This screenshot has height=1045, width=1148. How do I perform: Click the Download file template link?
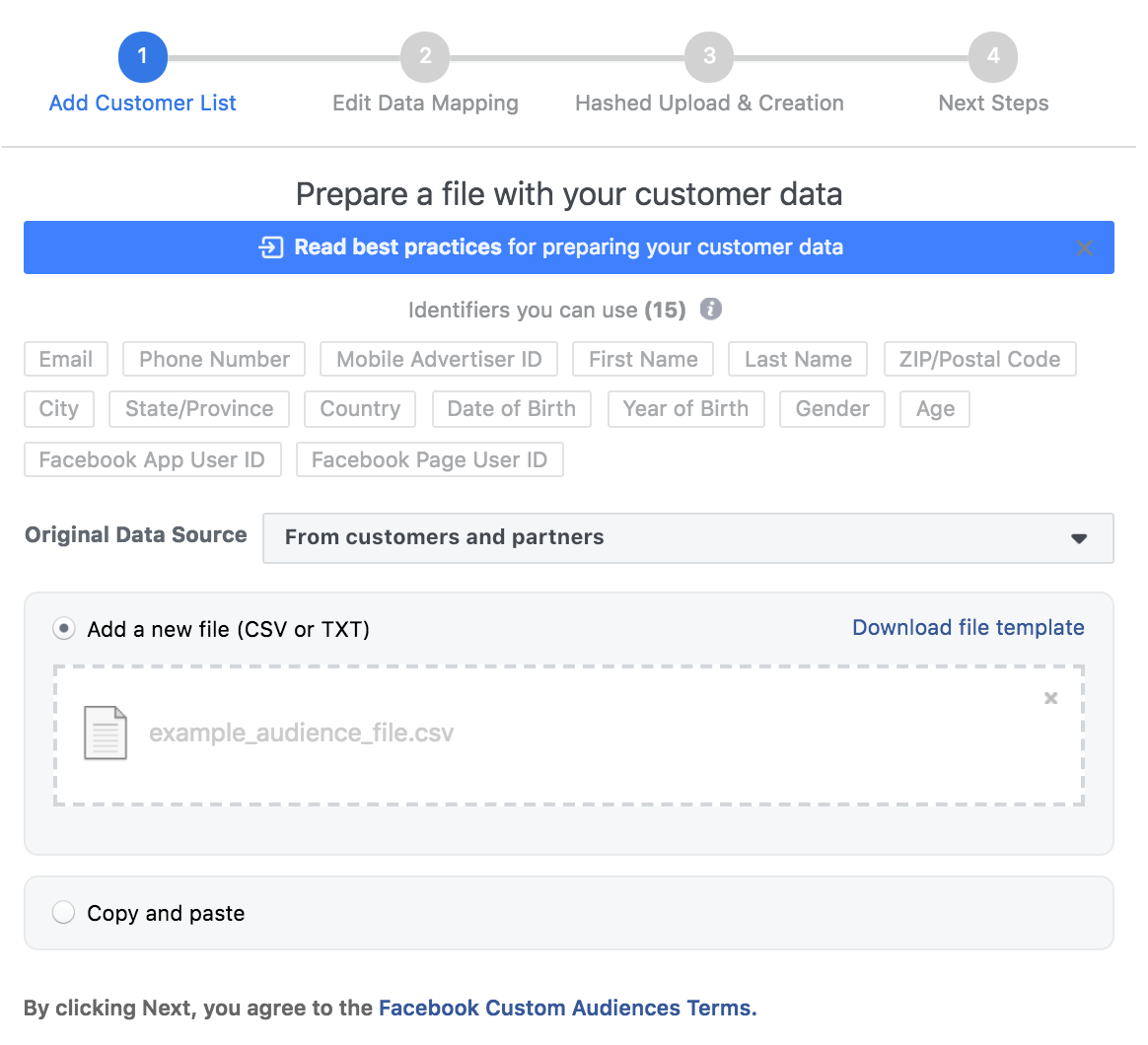pos(968,628)
